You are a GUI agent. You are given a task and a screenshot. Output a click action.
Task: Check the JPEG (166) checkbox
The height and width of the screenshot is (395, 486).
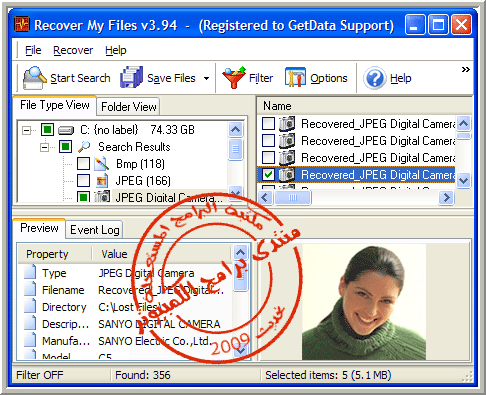(x=83, y=181)
